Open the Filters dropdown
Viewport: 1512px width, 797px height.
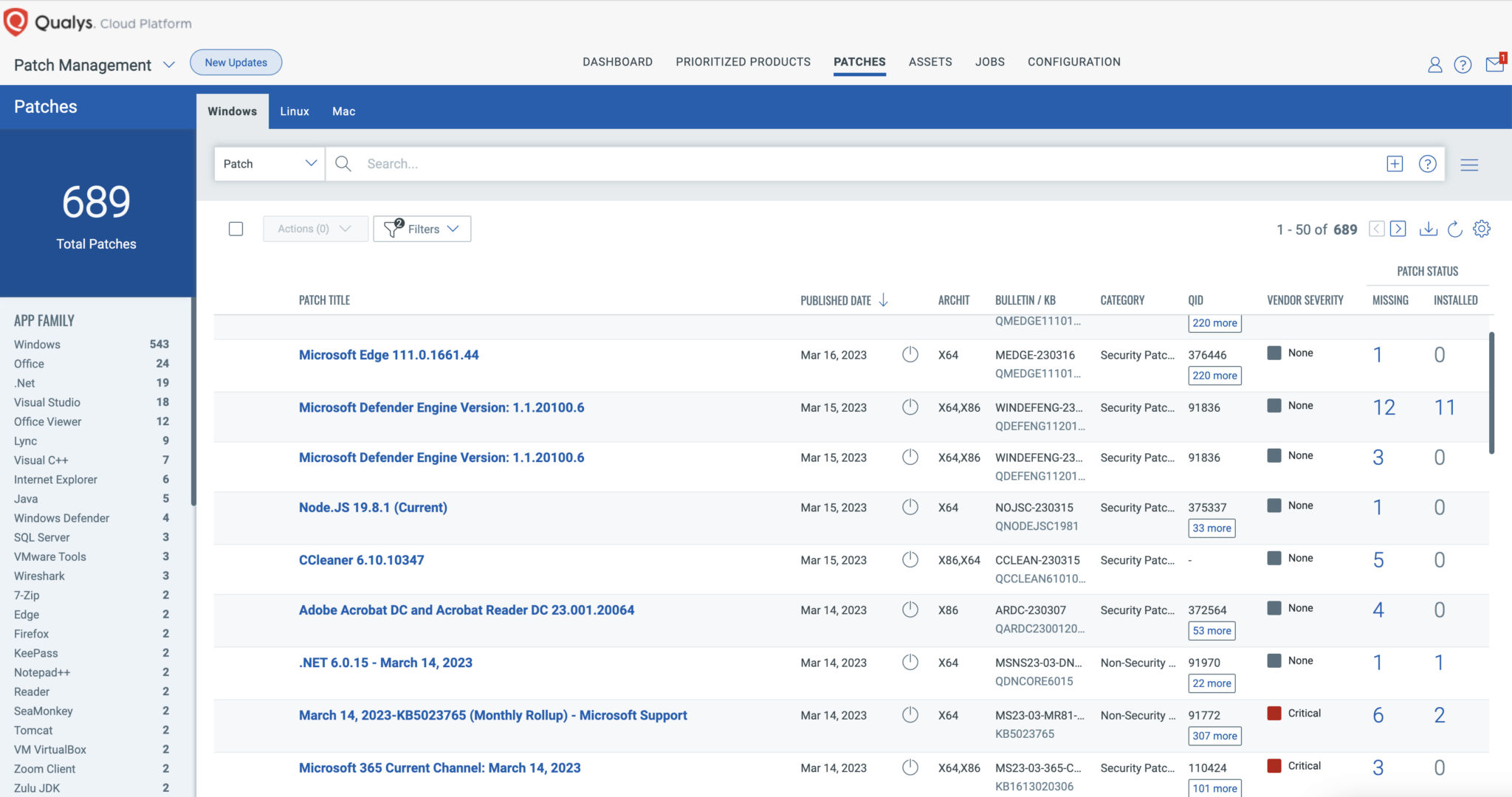pos(422,229)
